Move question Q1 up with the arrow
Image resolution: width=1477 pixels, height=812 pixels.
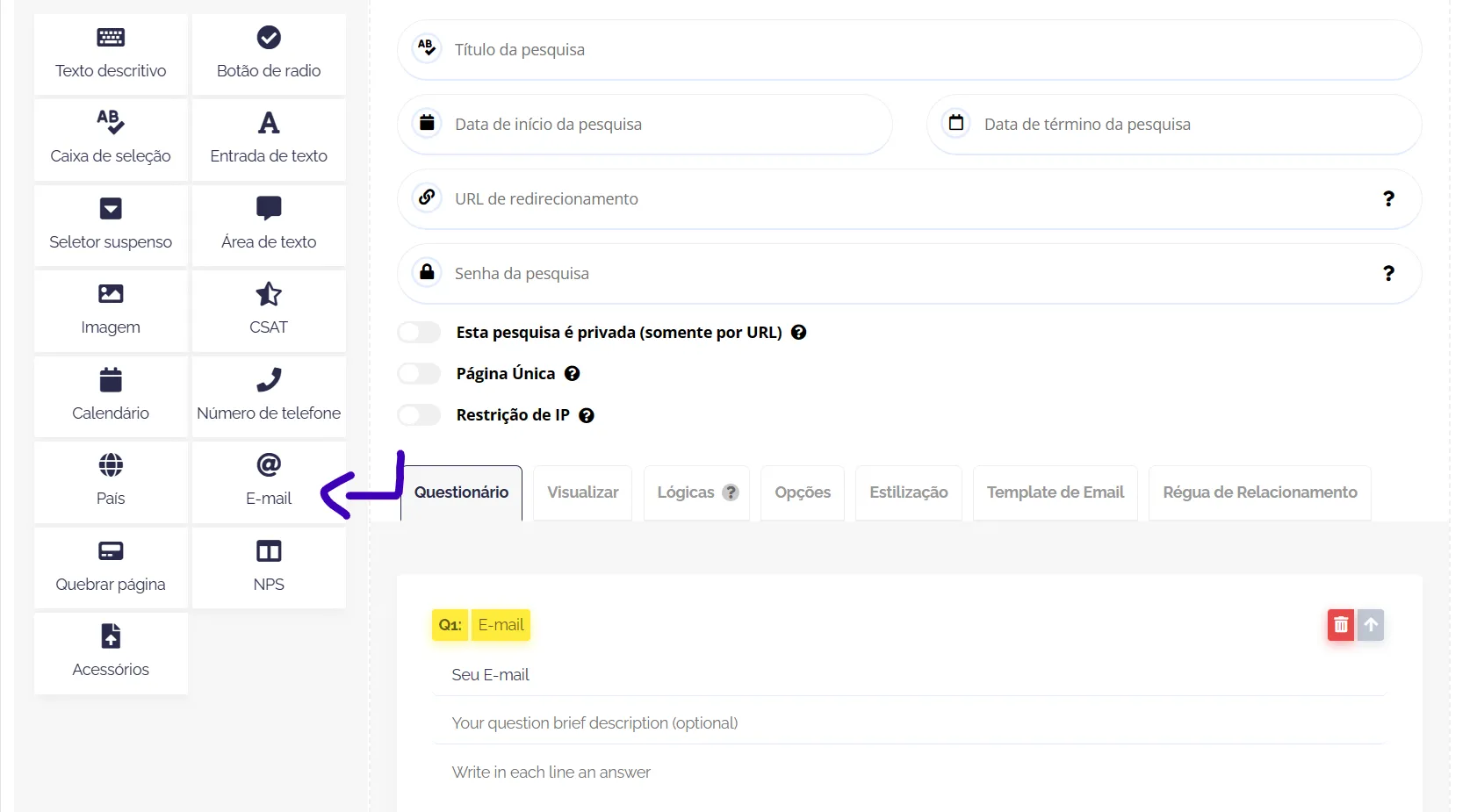(x=1371, y=625)
